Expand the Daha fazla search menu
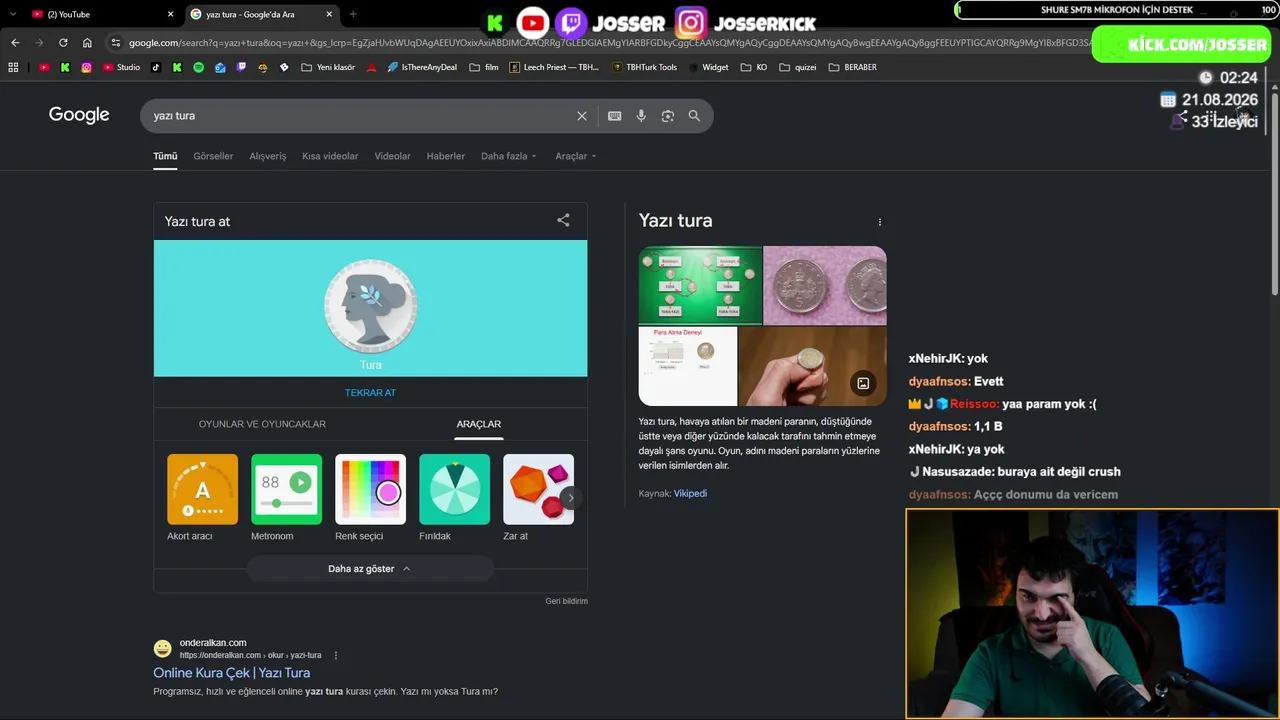Screen dimensions: 1280x720 (509, 156)
